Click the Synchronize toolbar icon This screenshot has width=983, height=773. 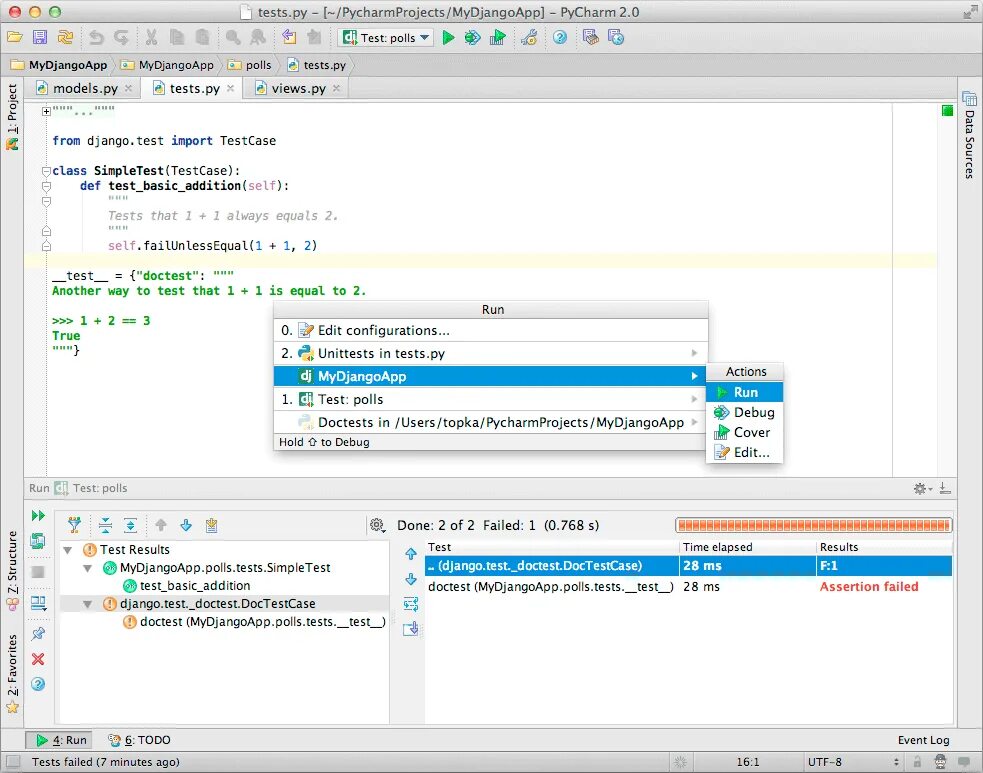(65, 38)
